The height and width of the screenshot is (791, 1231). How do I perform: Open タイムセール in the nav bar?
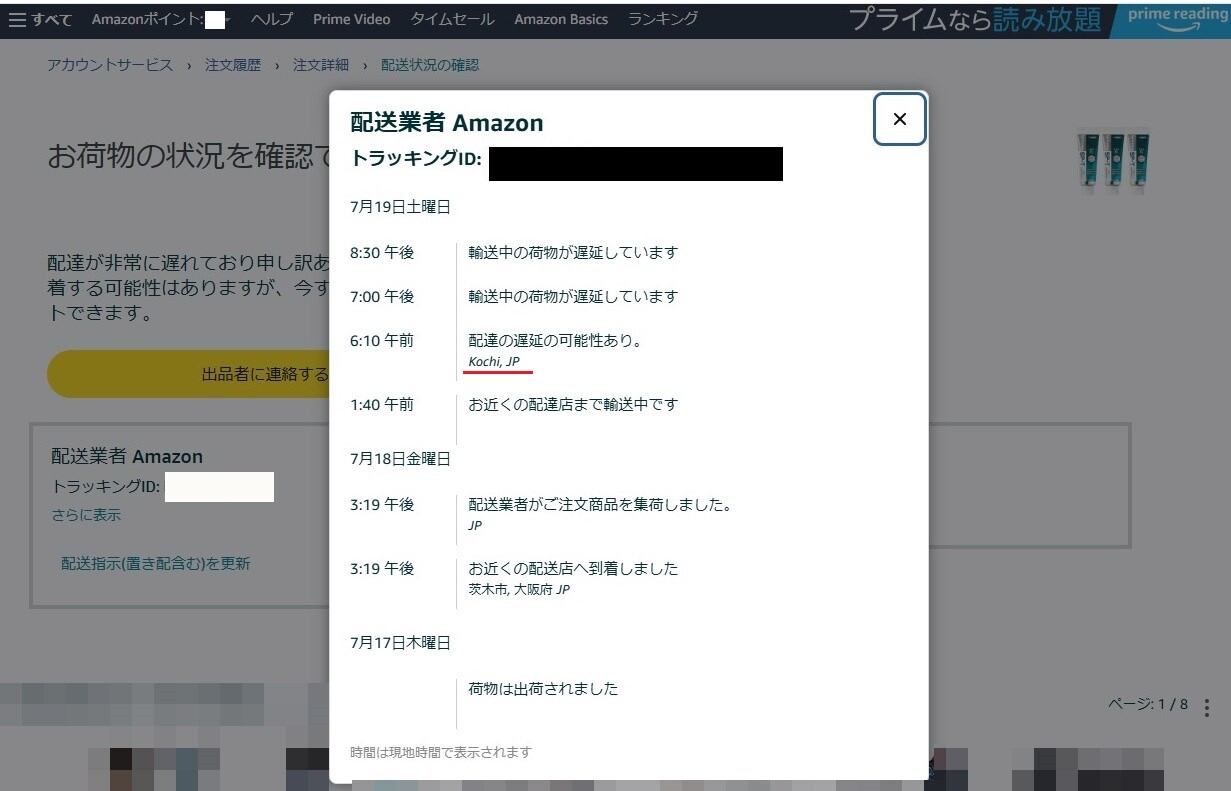[x=452, y=19]
